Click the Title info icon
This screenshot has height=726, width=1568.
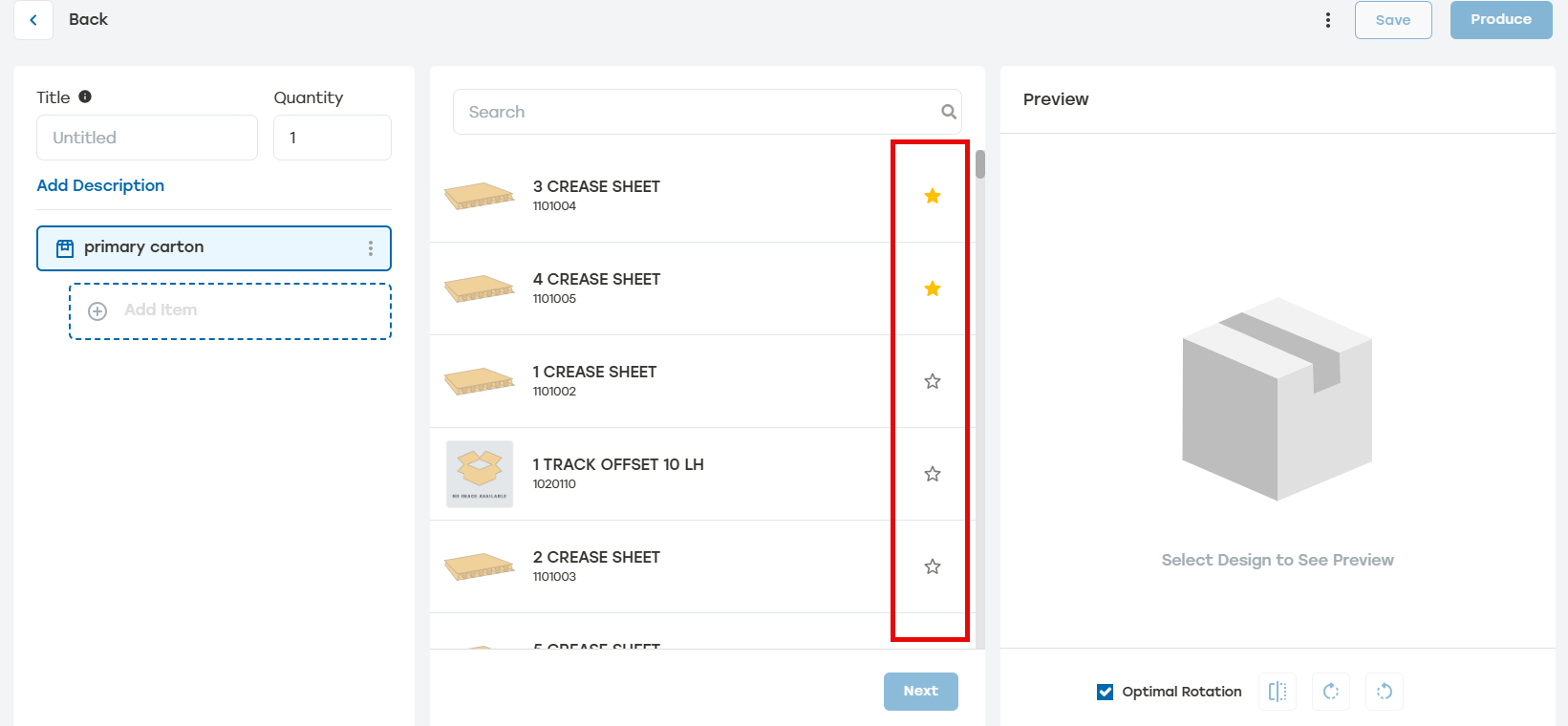(x=85, y=96)
